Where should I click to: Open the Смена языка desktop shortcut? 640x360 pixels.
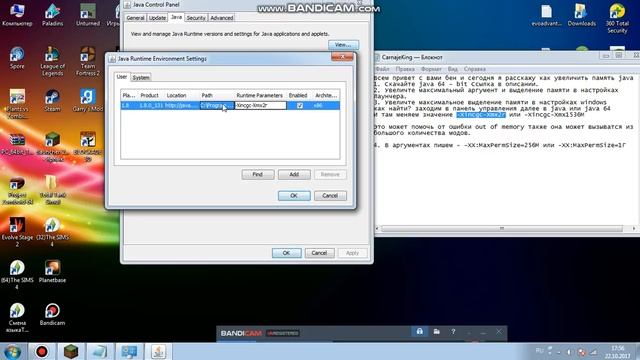(17, 318)
